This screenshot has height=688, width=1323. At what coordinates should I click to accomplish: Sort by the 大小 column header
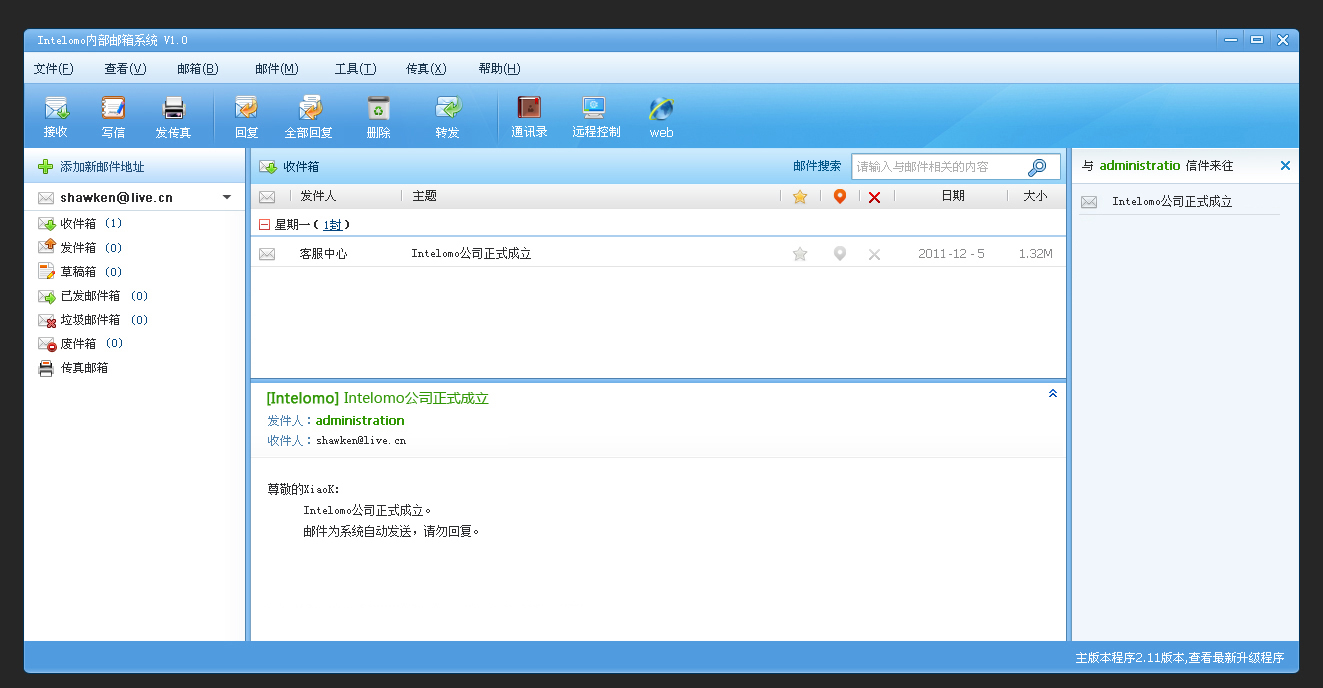pos(1035,196)
